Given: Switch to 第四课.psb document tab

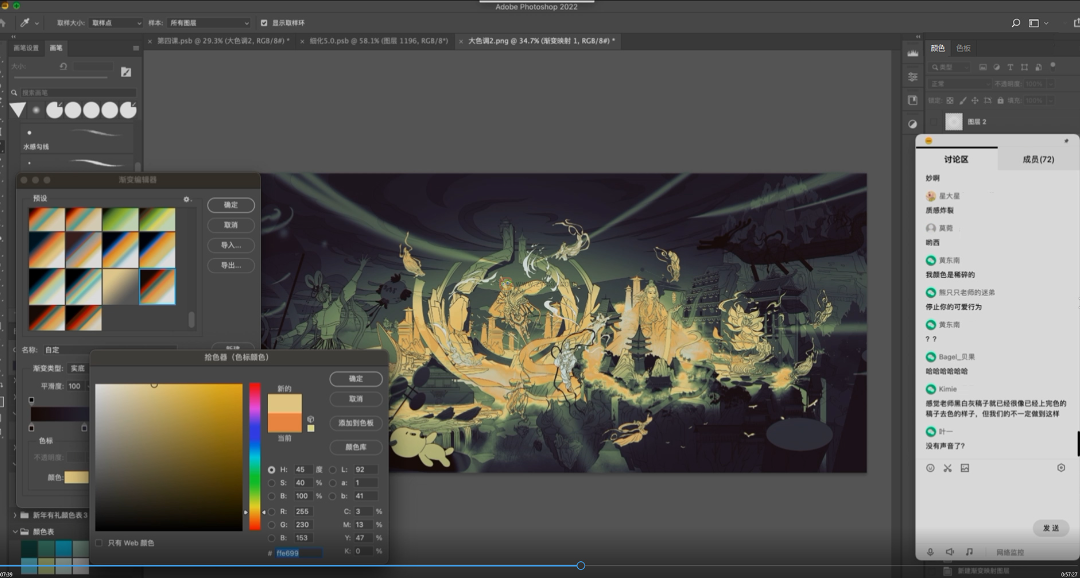Looking at the screenshot, I should [x=223, y=41].
